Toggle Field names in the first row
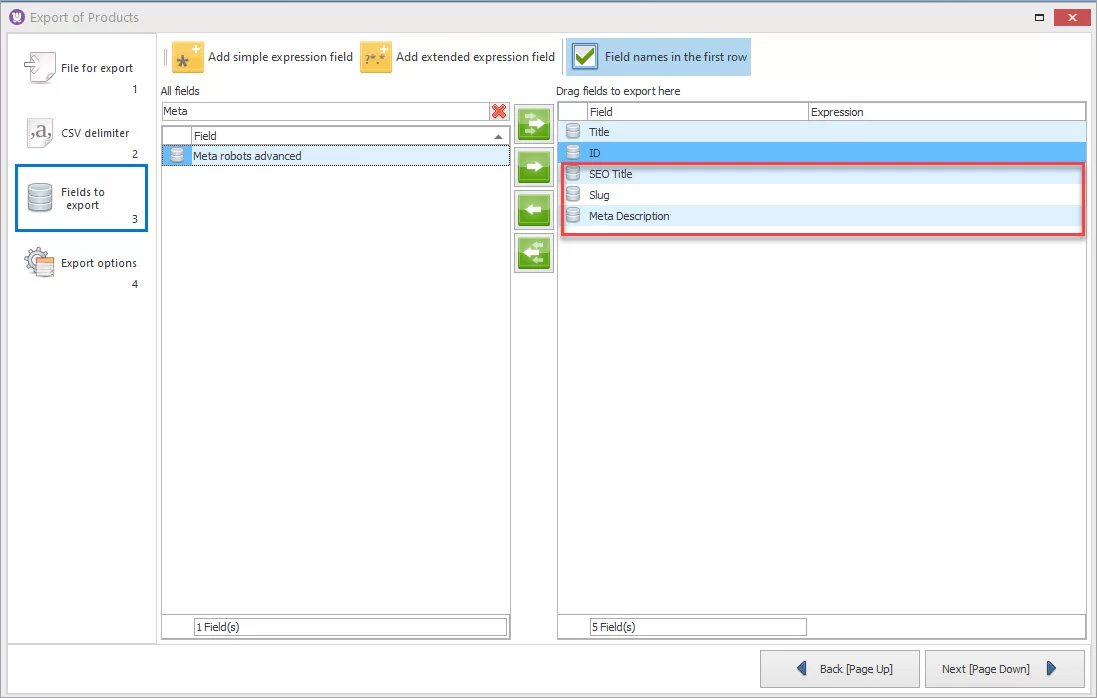Image resolution: width=1097 pixels, height=698 pixels. pyautogui.click(x=586, y=57)
